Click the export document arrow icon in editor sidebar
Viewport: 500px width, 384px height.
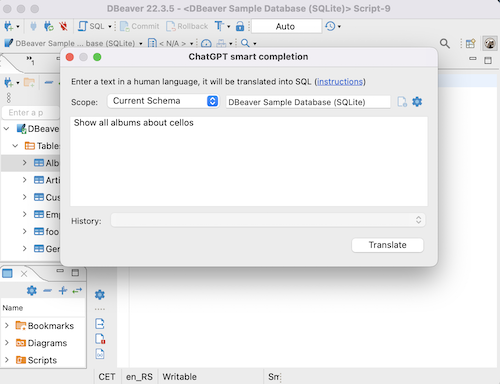click(x=100, y=324)
